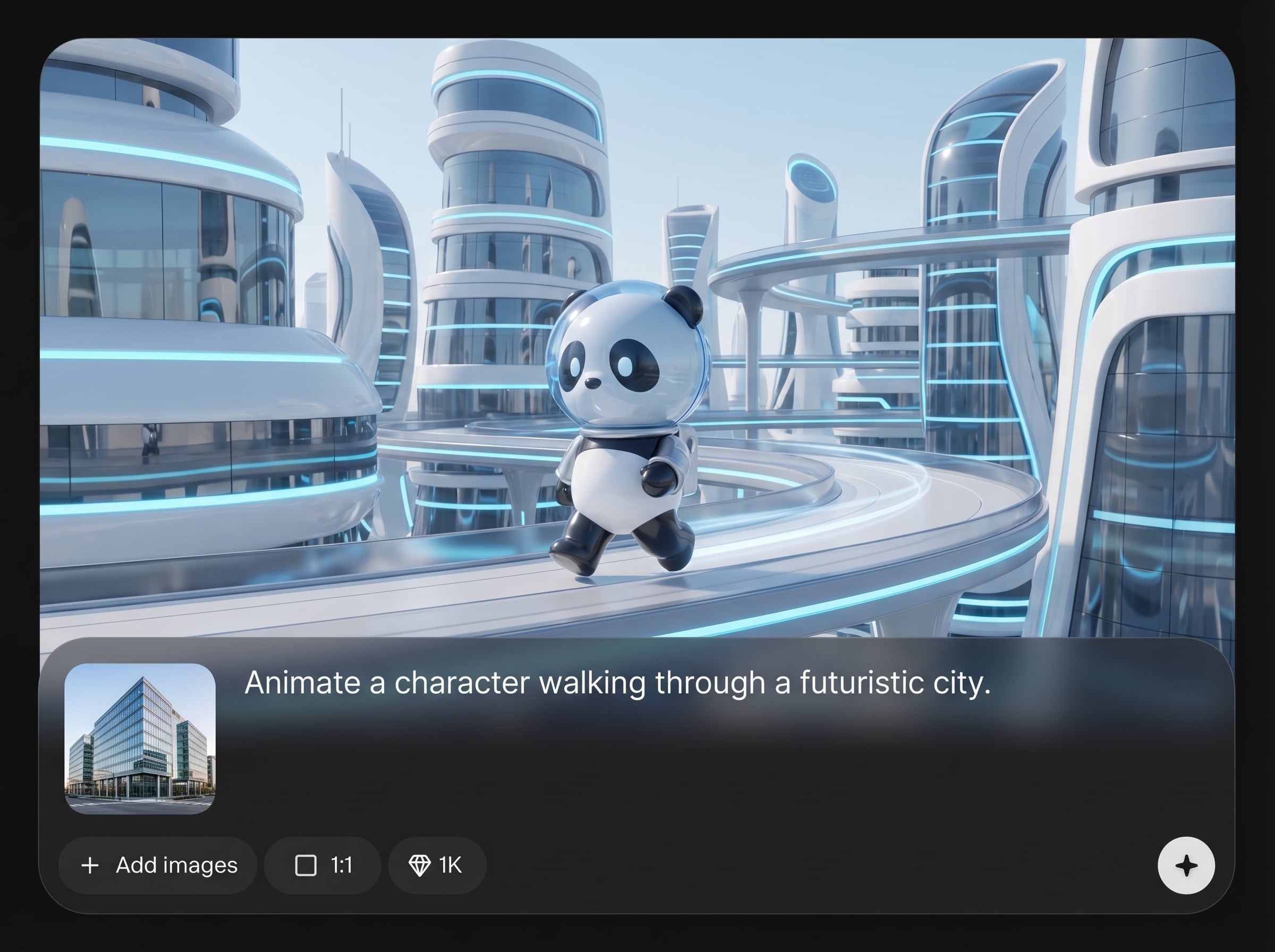Click the panda's body in generated image
Screen dimensions: 1275x952
[x=611, y=484]
